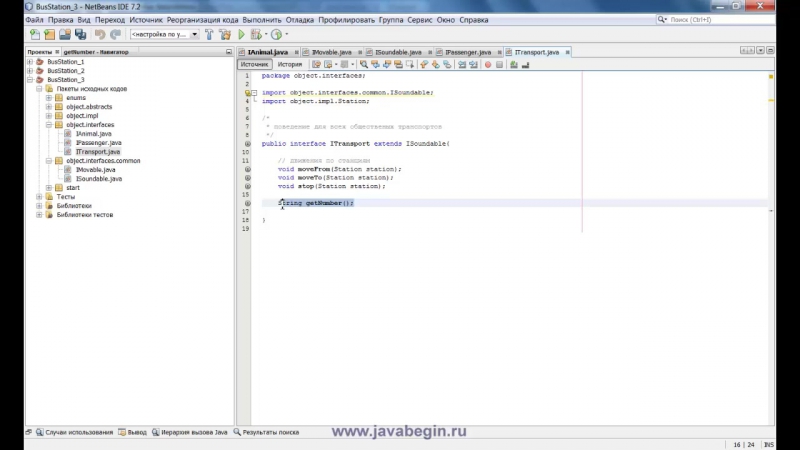Start macro recording with red circle icon
This screenshot has width=800, height=450.
coord(487,64)
